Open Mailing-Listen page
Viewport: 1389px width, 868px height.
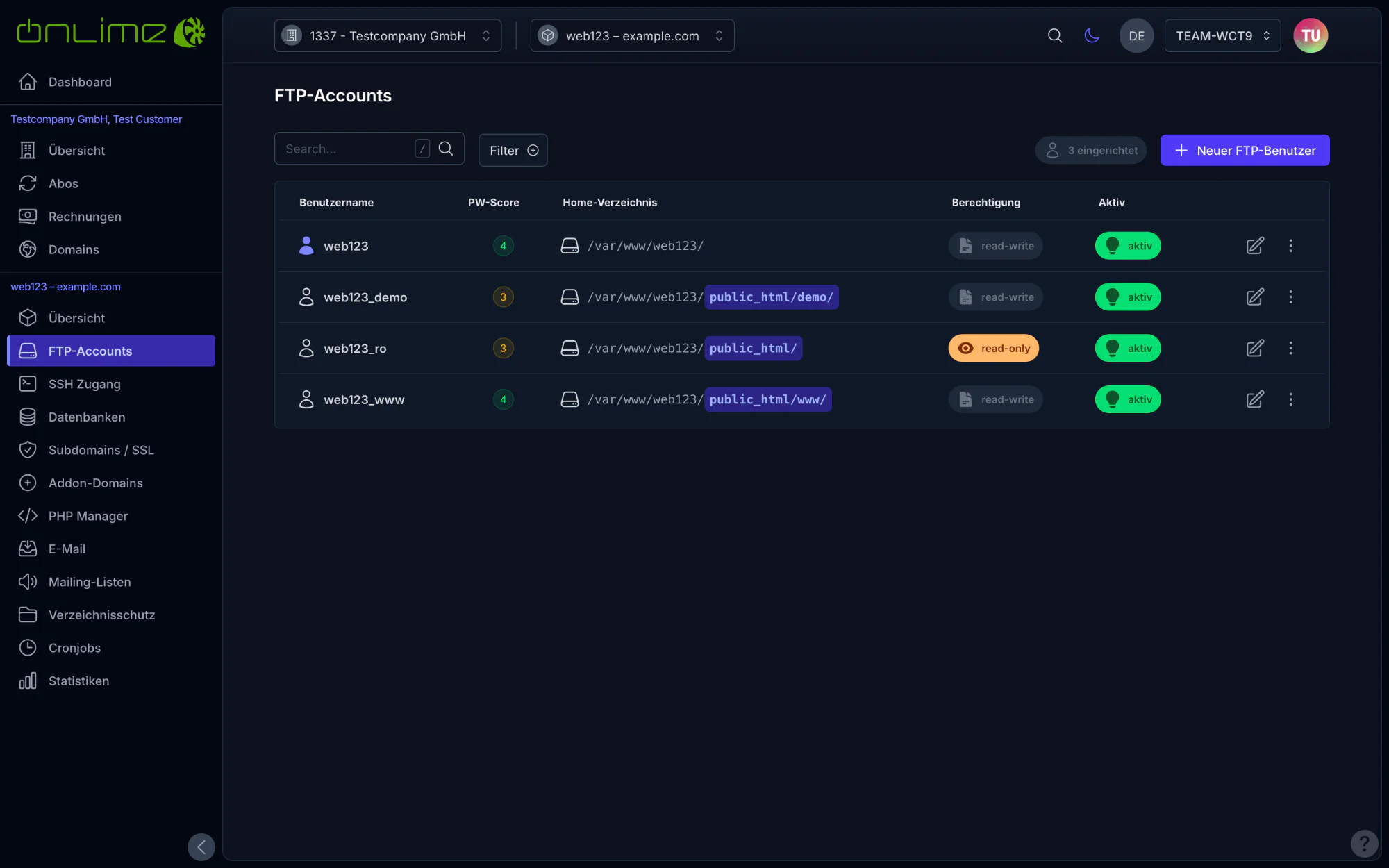pos(111,582)
